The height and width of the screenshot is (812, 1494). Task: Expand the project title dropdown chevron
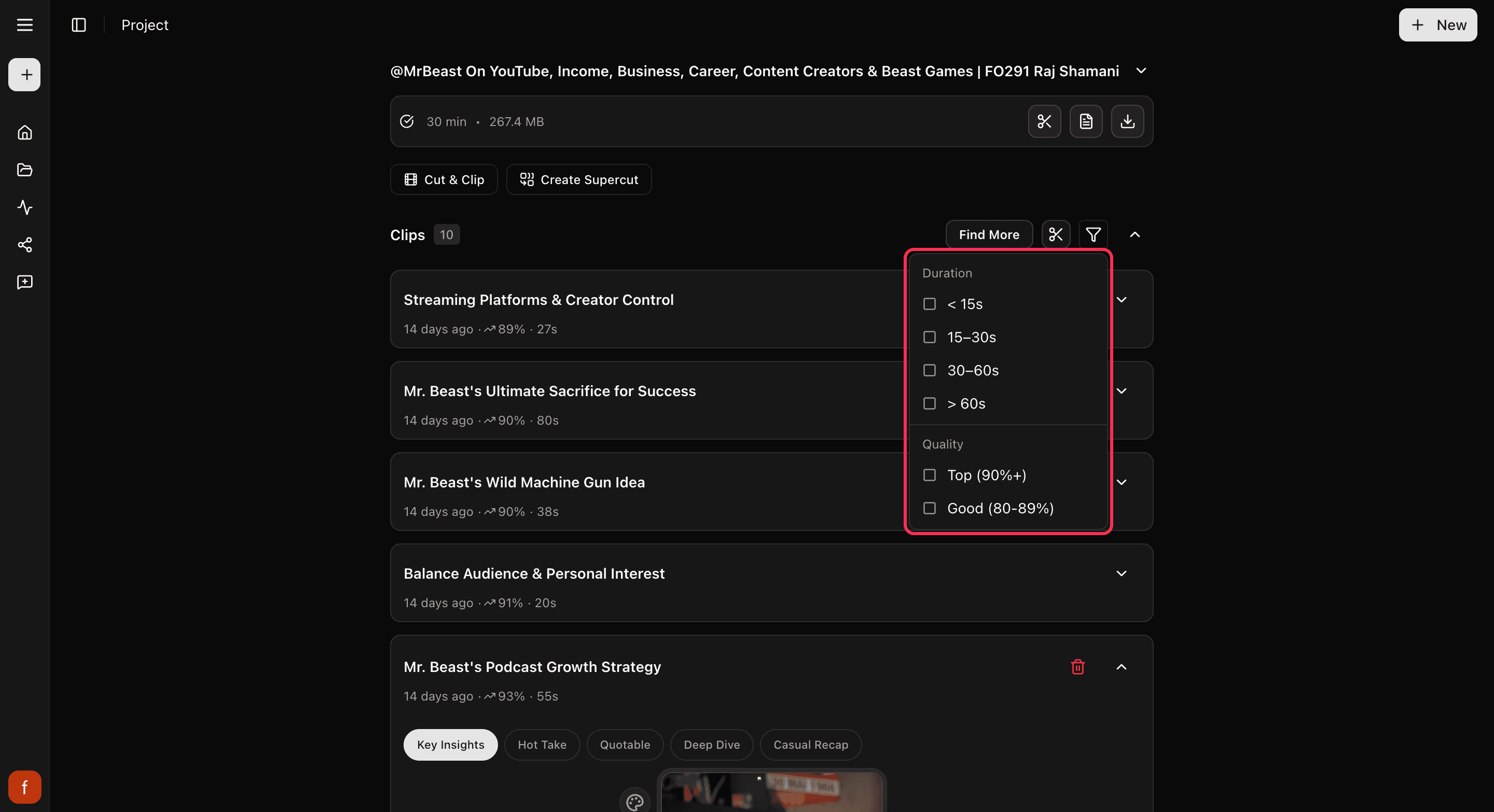coord(1141,71)
